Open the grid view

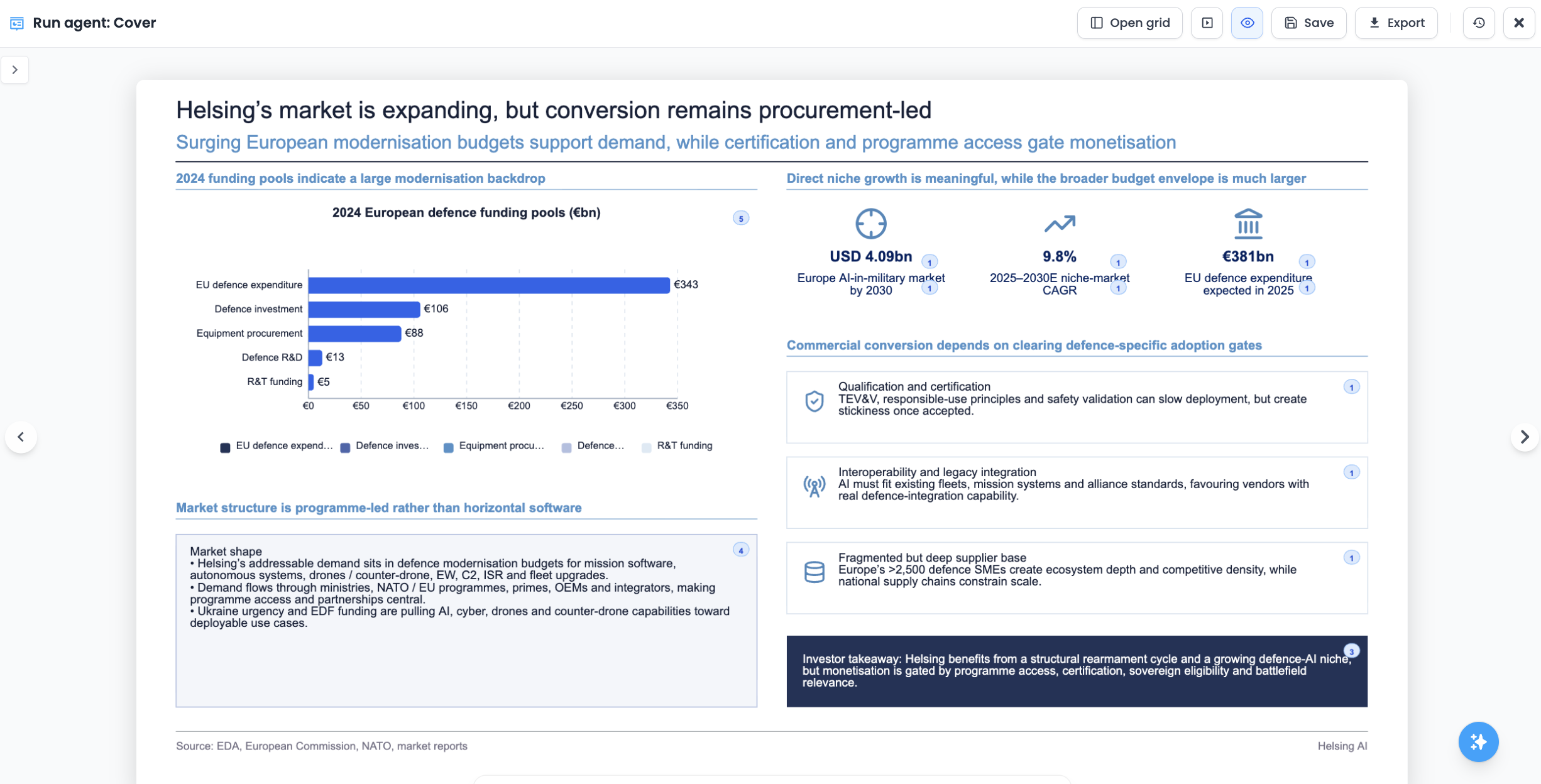point(1129,23)
